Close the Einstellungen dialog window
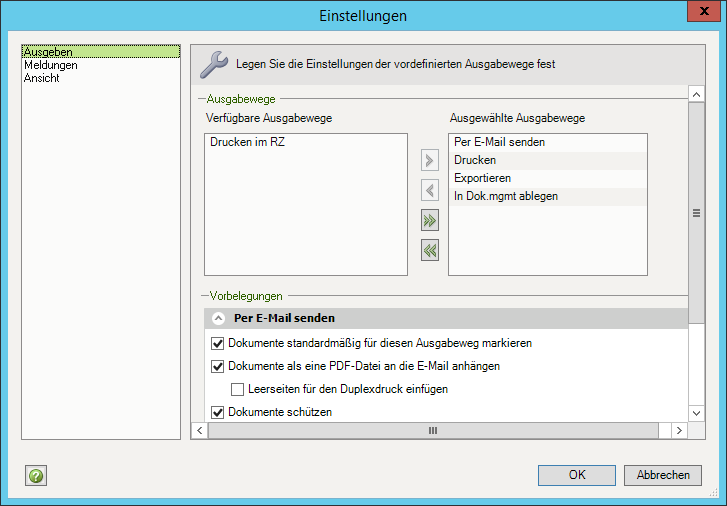The width and height of the screenshot is (727, 506). click(701, 14)
